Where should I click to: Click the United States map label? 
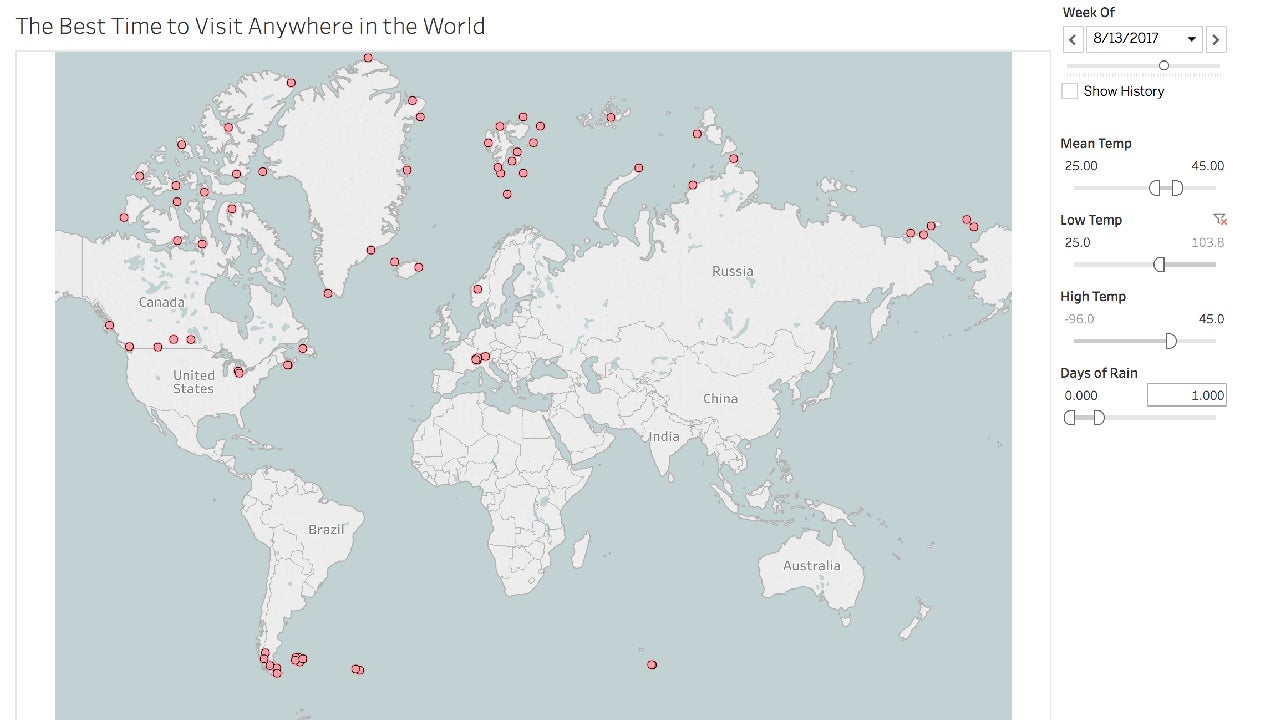[194, 381]
